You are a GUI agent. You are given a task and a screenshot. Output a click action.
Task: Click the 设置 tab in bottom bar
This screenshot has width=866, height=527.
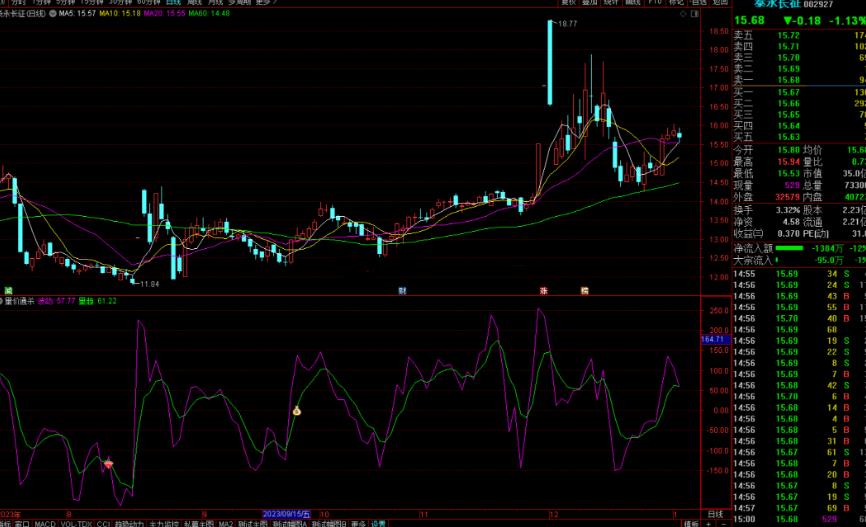tap(378, 523)
